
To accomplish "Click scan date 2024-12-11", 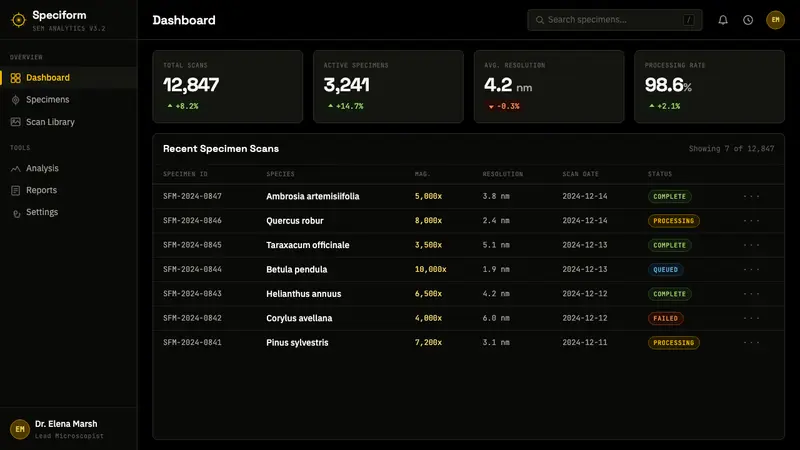I will click(585, 342).
